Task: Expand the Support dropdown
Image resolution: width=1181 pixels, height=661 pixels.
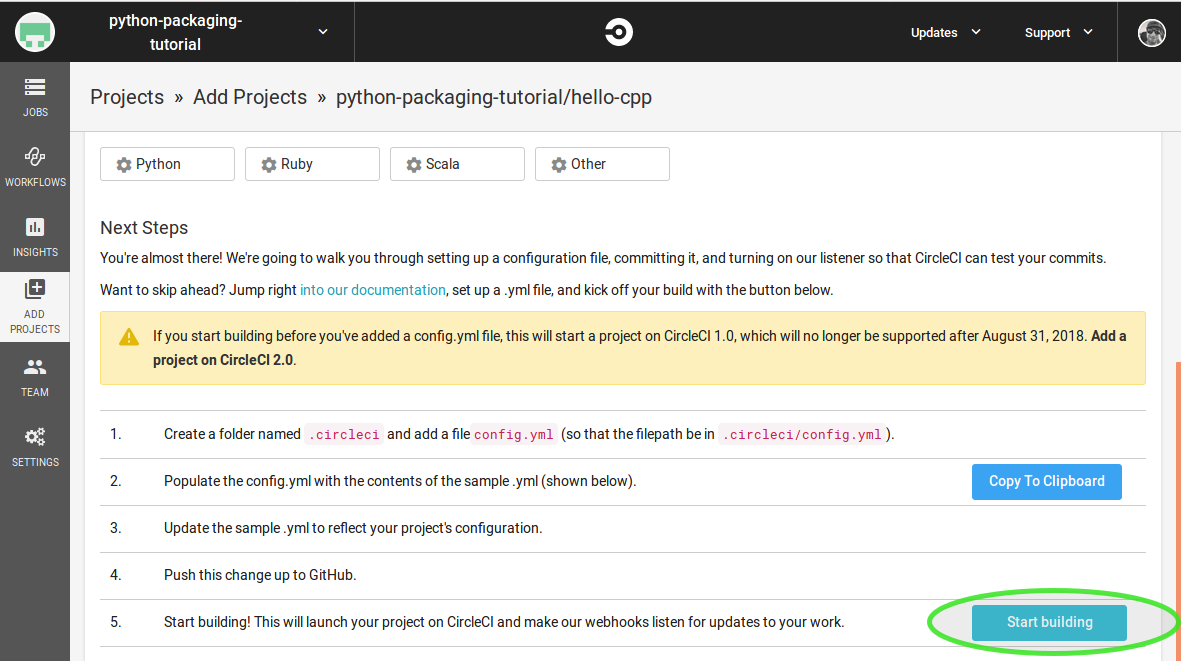Action: tap(1057, 31)
